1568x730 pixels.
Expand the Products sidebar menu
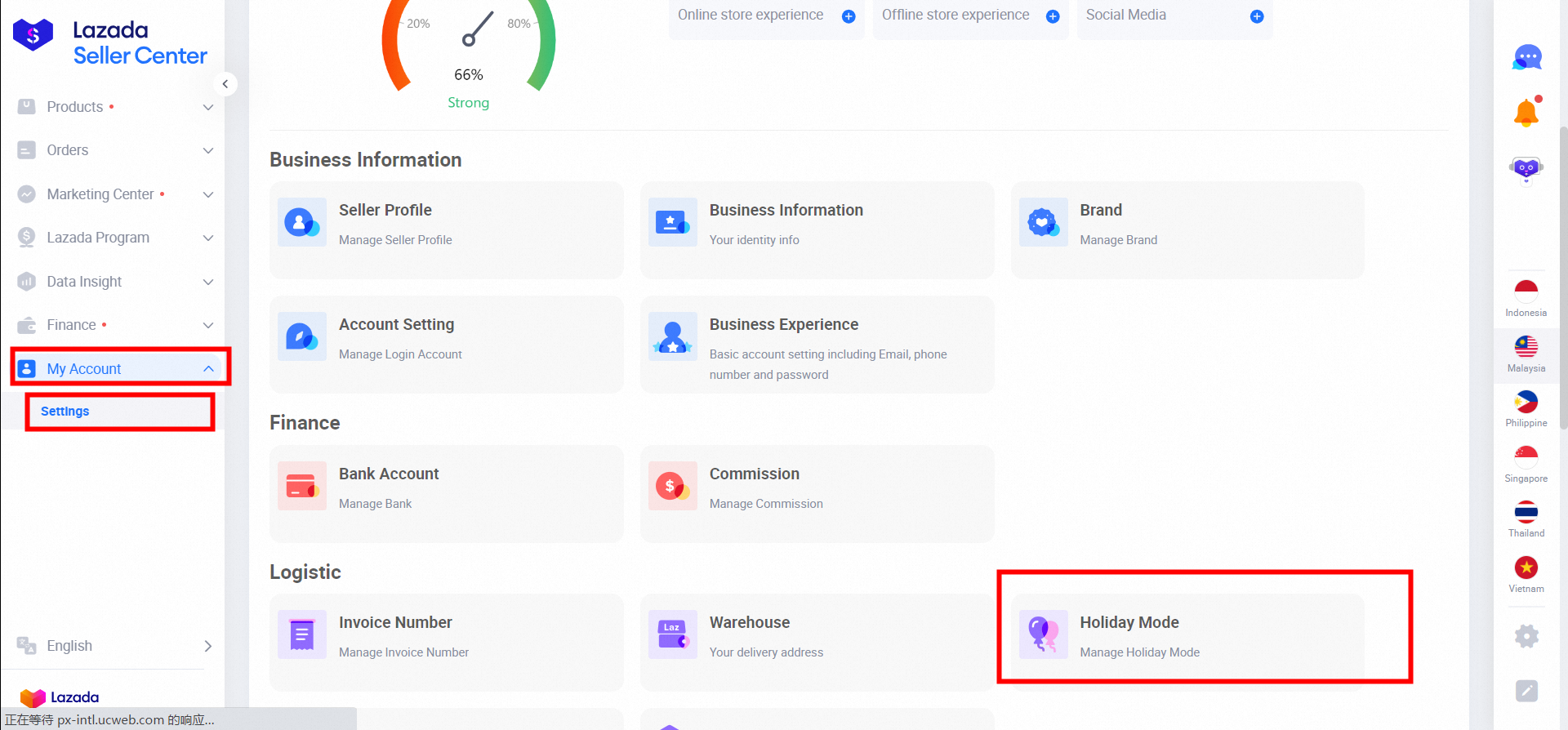tap(114, 107)
